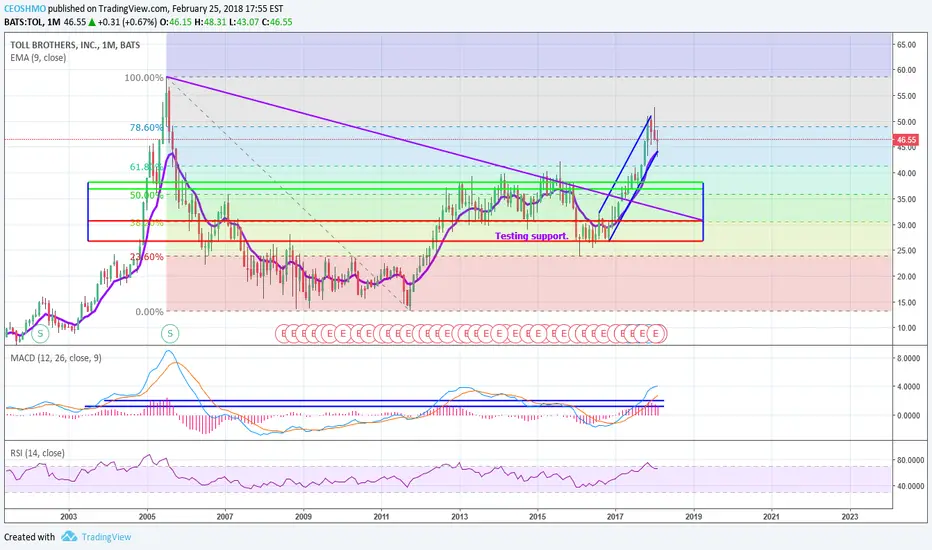Click the 78.60% Fibonacci level label
The image size is (932, 550).
tap(146, 128)
